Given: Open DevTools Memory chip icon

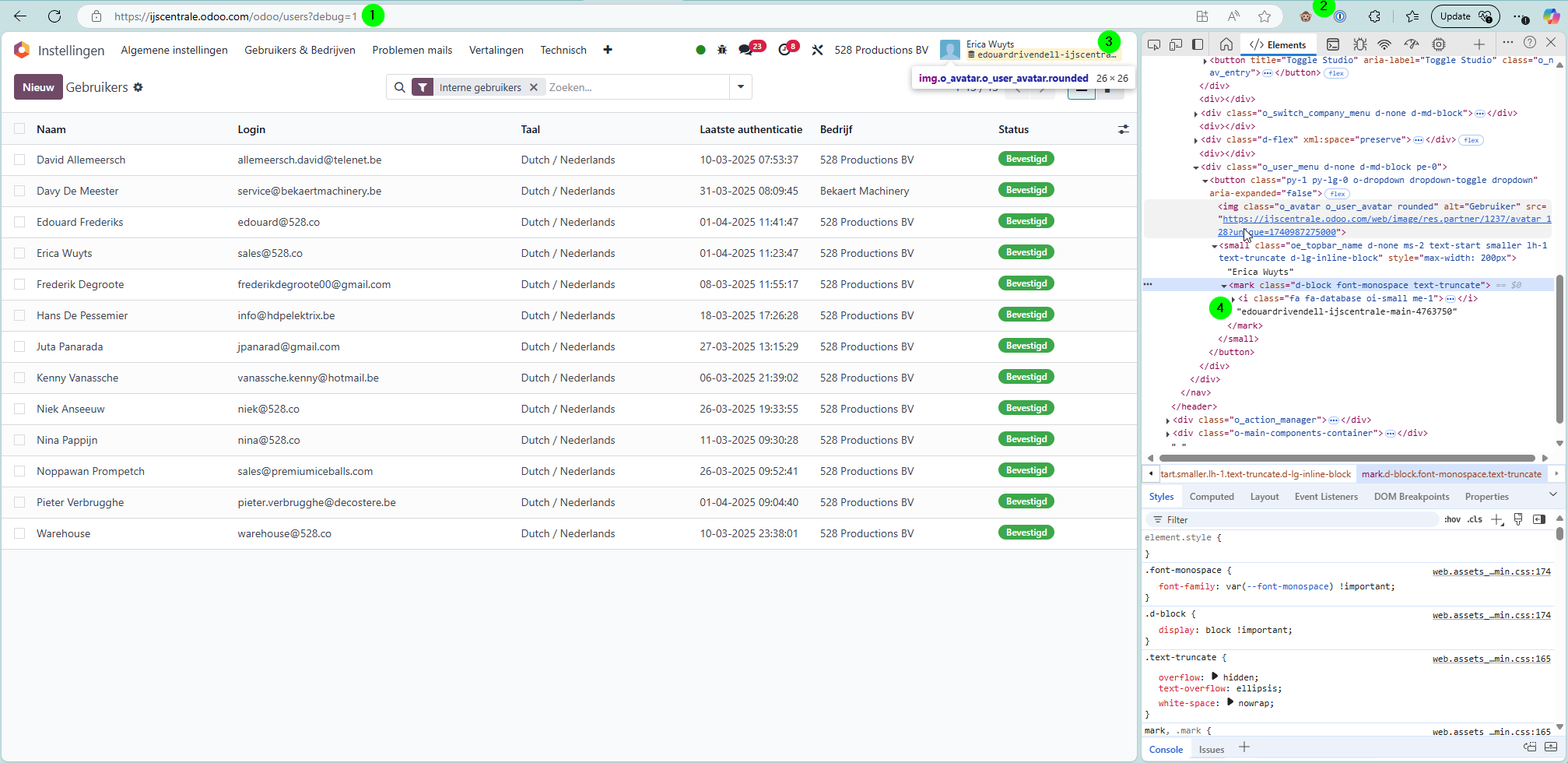Looking at the screenshot, I should [x=1439, y=44].
